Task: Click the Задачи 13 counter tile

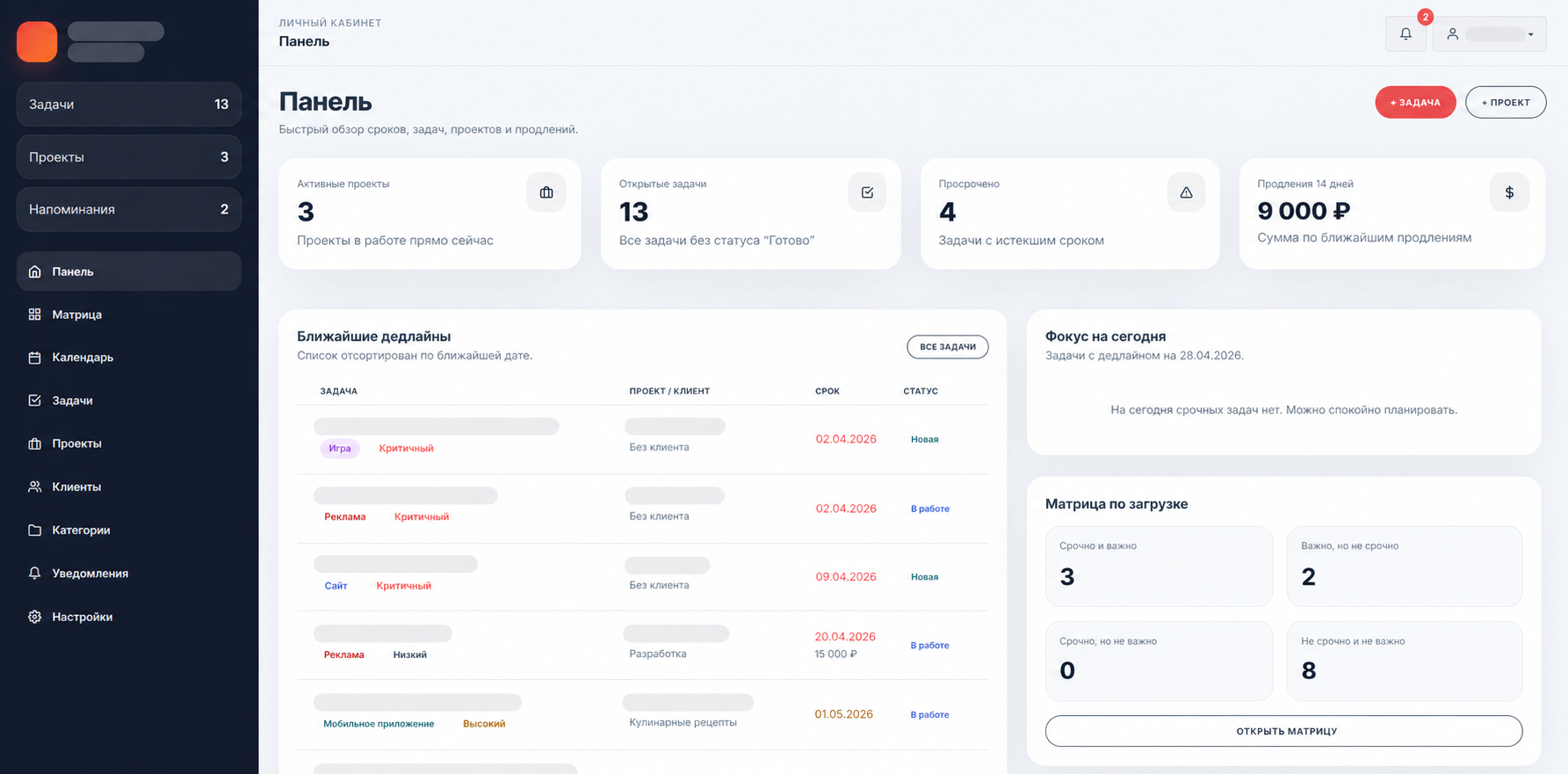Action: click(x=128, y=104)
